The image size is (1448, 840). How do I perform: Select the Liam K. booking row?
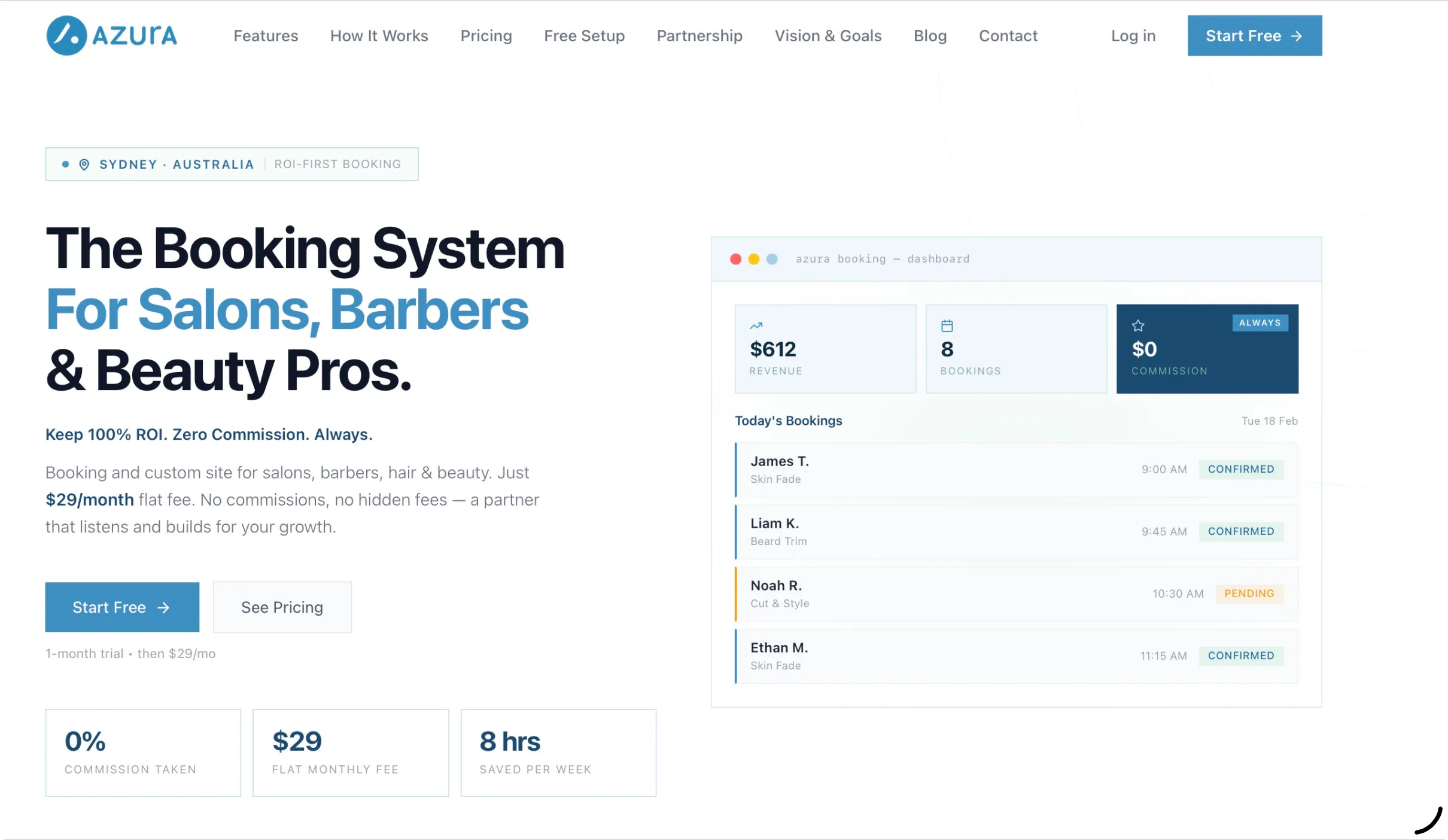pos(1016,532)
